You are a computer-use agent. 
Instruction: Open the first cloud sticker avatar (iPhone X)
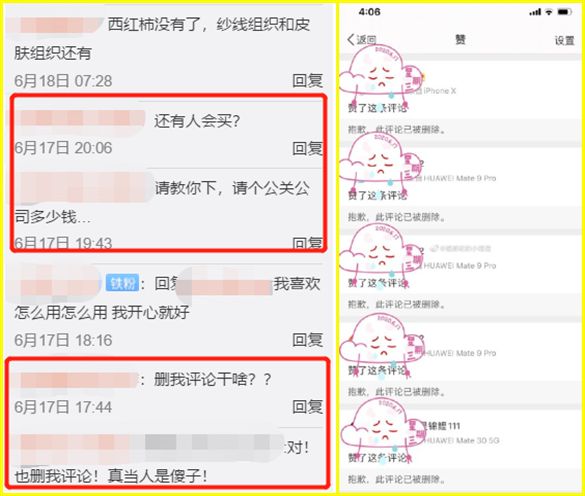point(381,73)
